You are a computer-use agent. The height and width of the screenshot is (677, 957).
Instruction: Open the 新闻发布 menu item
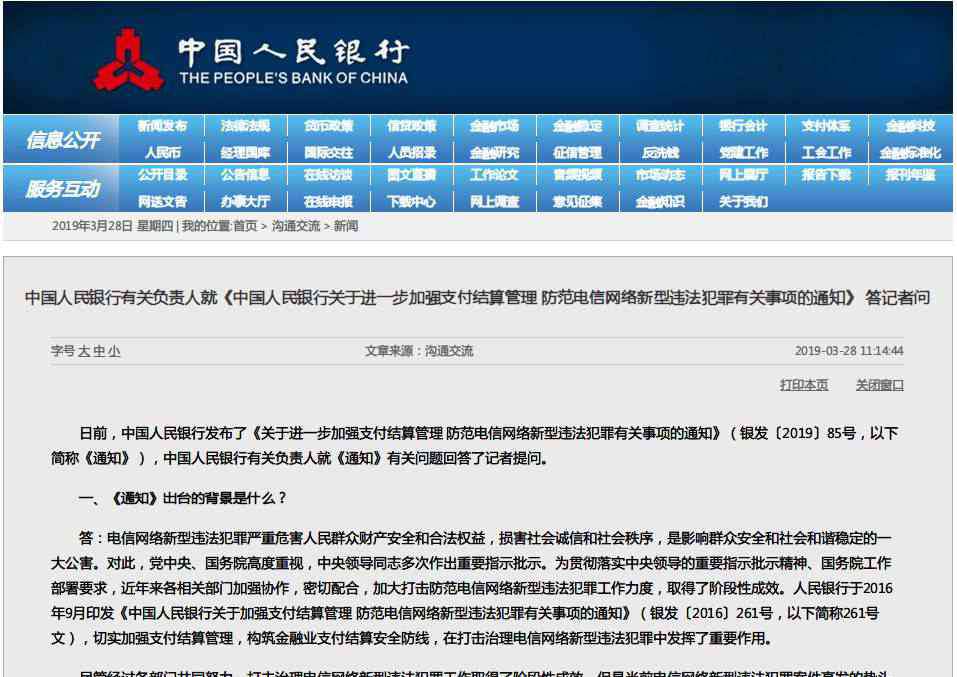[x=162, y=126]
